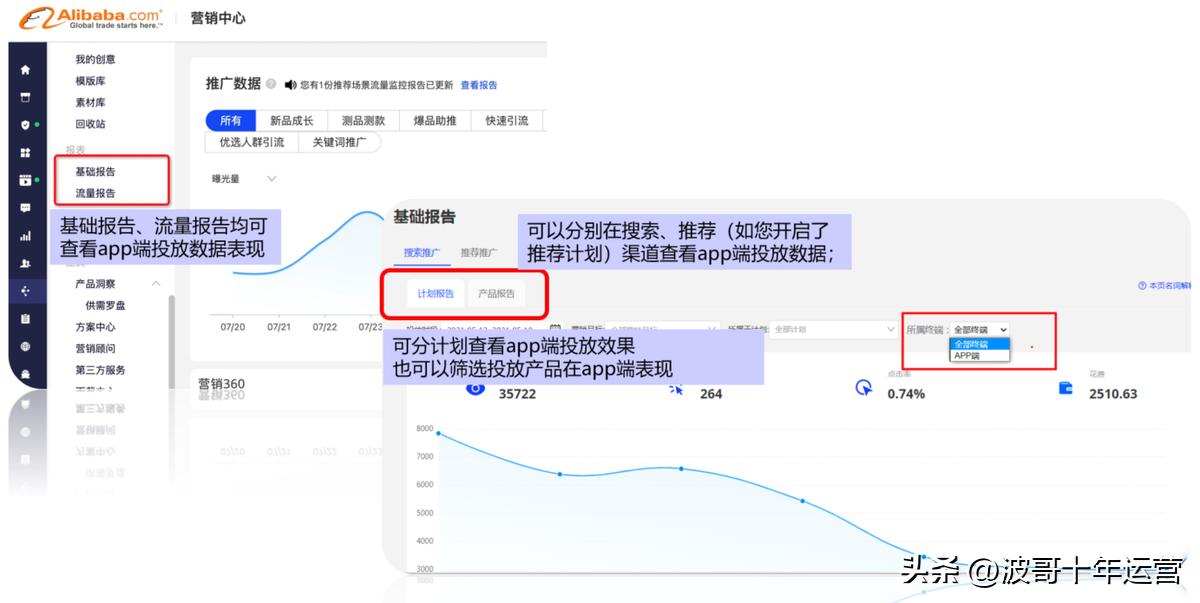Collapse the 产品洞察 section in sidebar
Viewport: 1200px width, 603px height.
coord(155,283)
